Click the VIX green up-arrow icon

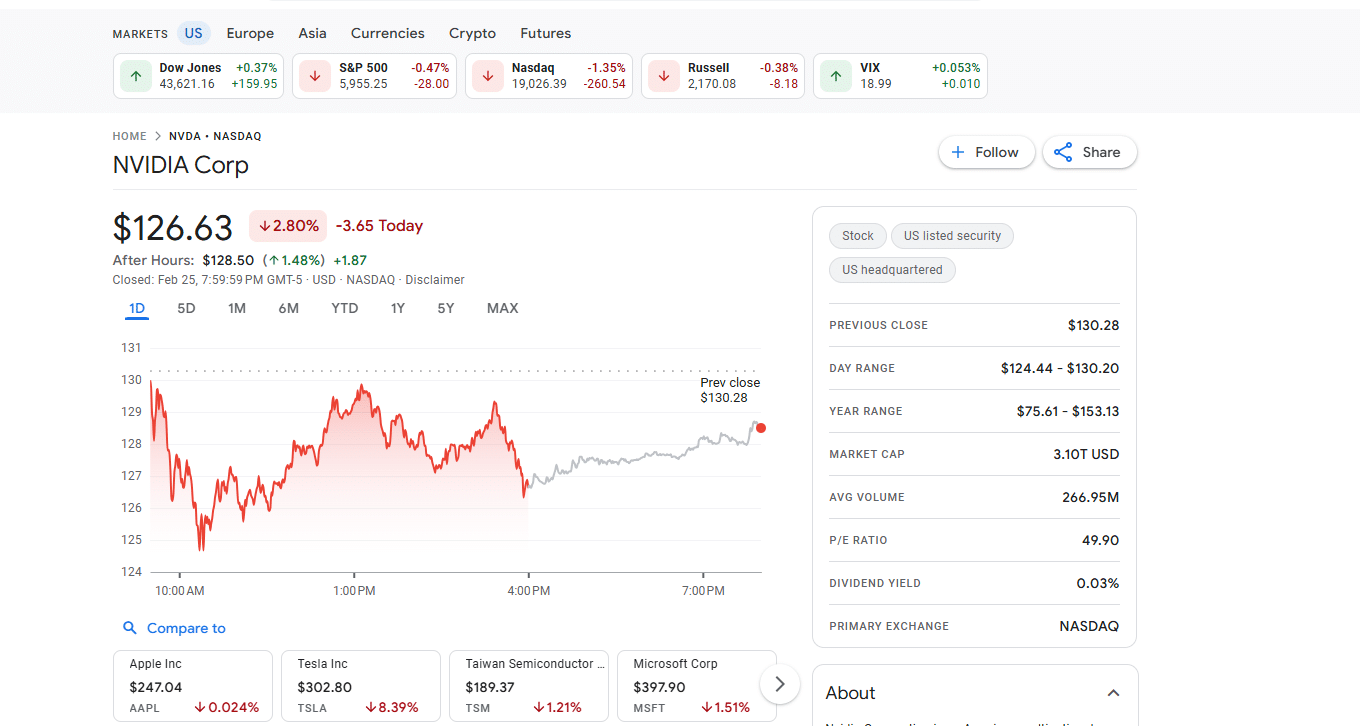coord(836,76)
